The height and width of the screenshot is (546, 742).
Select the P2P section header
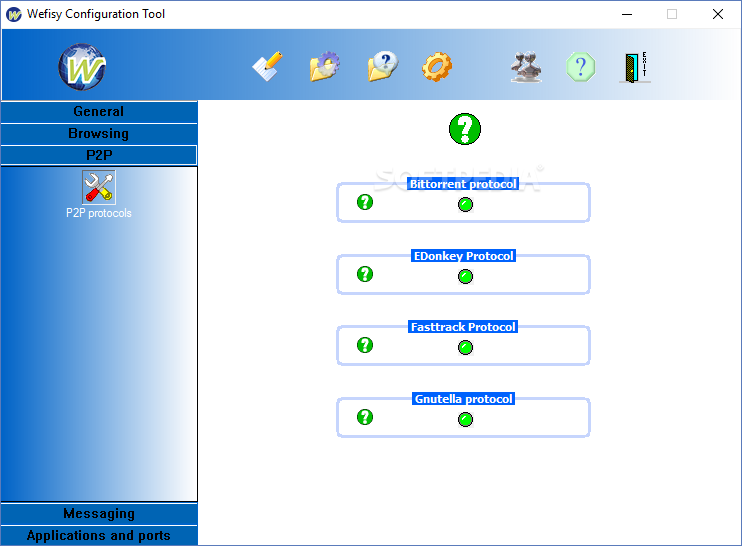(99, 155)
